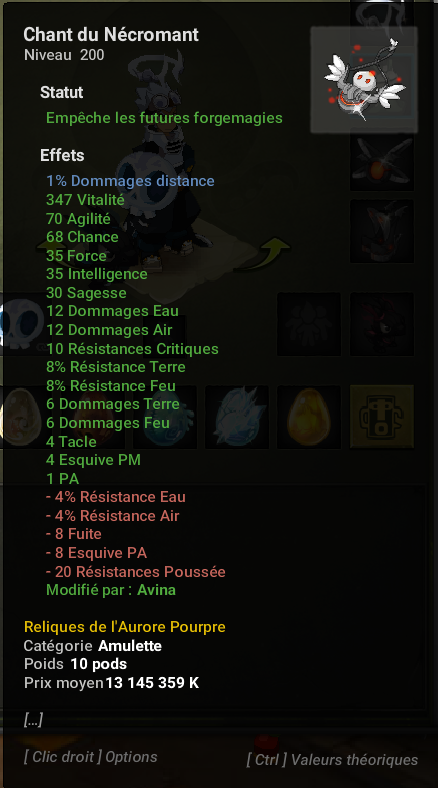The width and height of the screenshot is (438, 788).
Task: Select the dark equipment slot under the winged item
Action: (382, 231)
